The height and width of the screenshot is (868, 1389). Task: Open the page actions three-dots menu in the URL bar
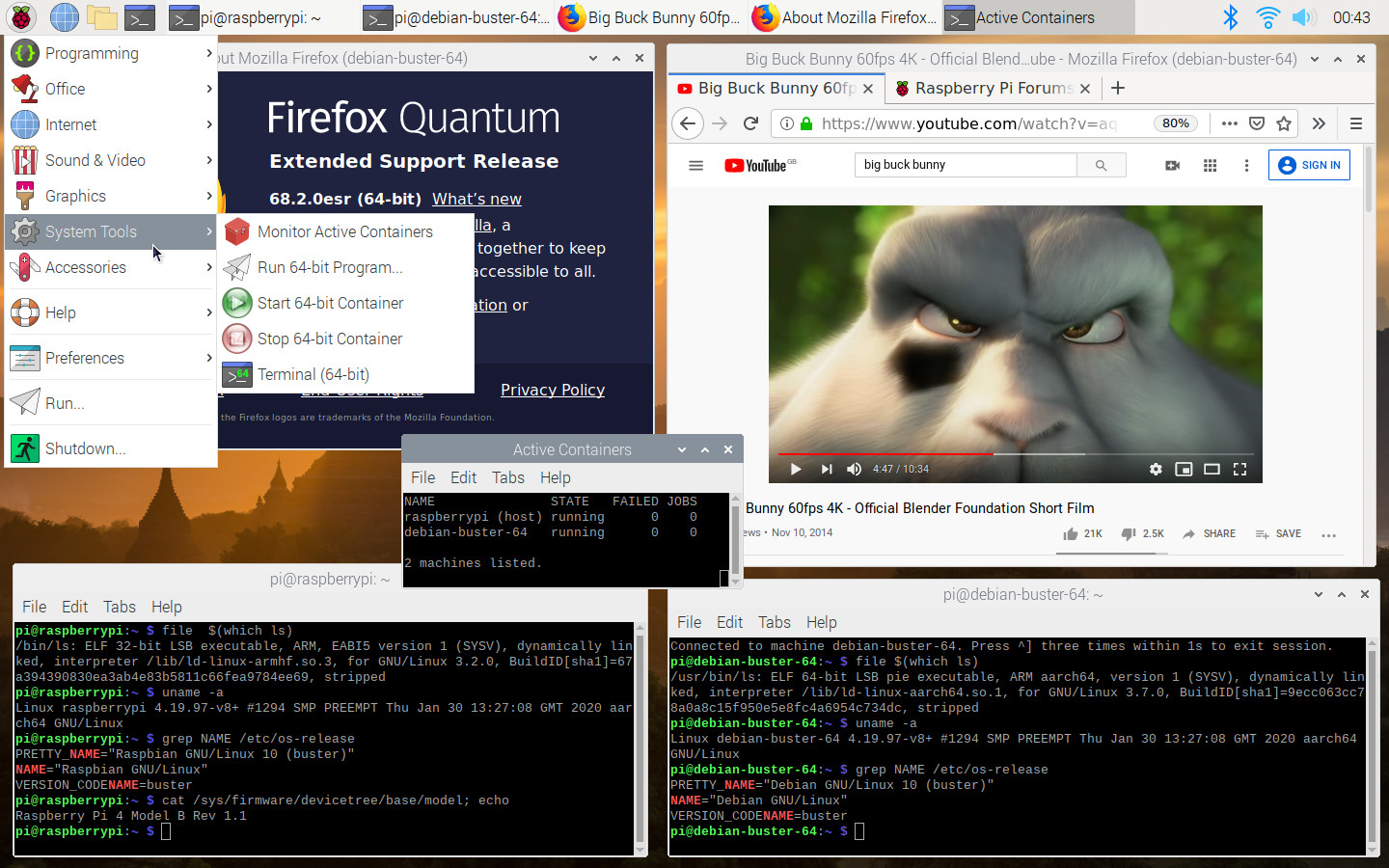click(1229, 123)
